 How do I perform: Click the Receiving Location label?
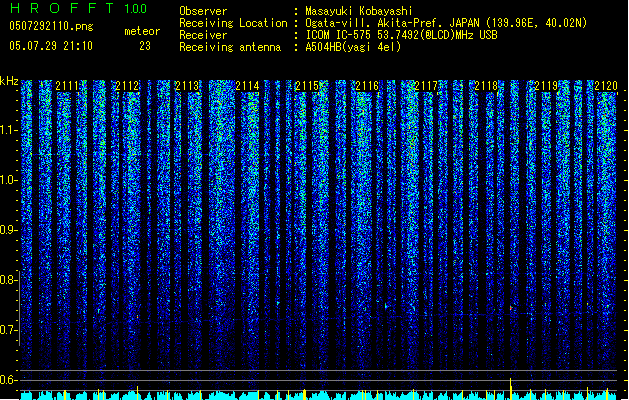[233, 23]
